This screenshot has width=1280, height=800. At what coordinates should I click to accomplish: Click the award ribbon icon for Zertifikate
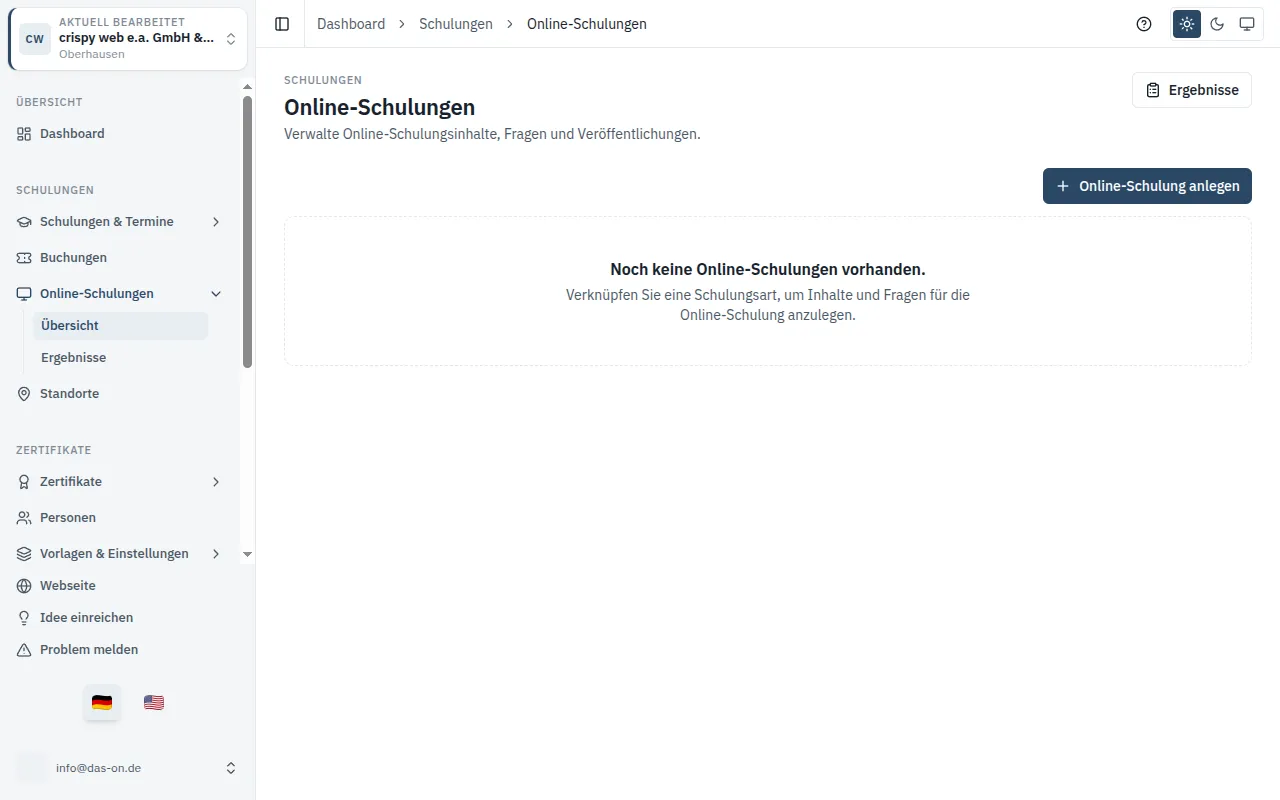coord(24,482)
